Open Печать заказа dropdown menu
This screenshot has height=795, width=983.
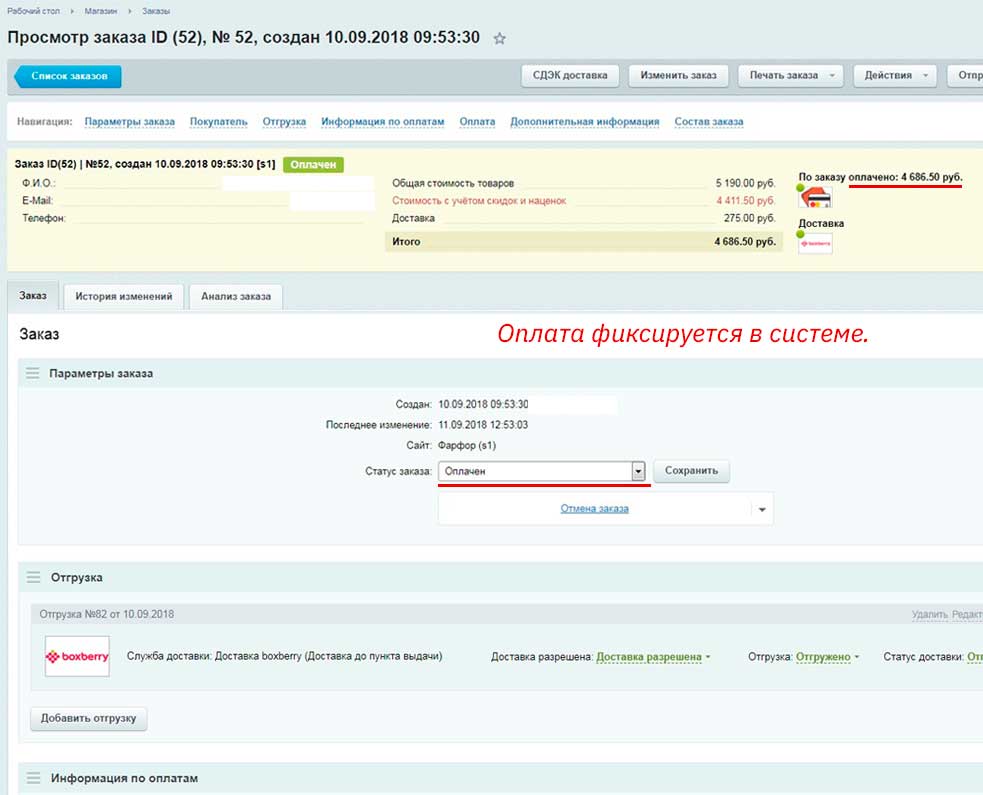coord(791,76)
